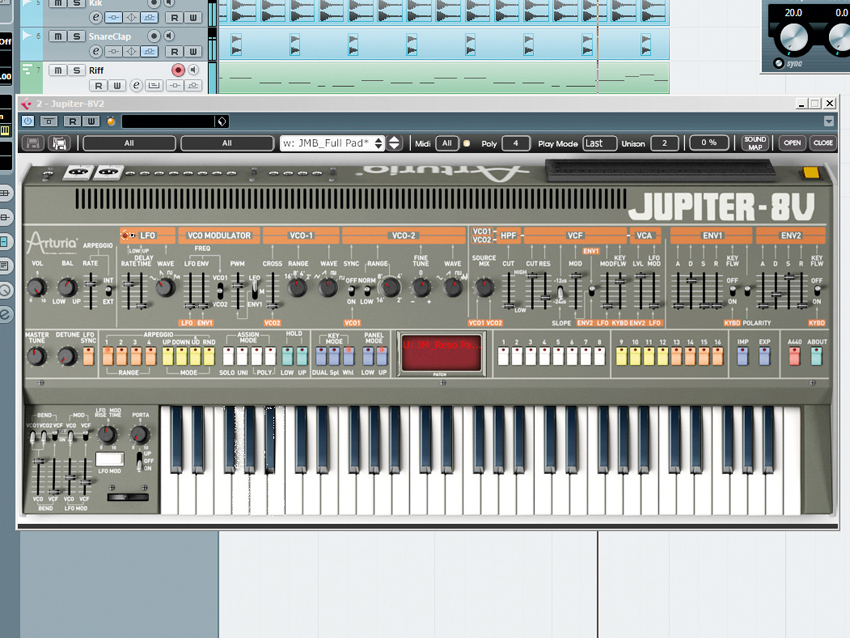
Task: Click the save-as multiple floppy icon
Action: pos(60,143)
